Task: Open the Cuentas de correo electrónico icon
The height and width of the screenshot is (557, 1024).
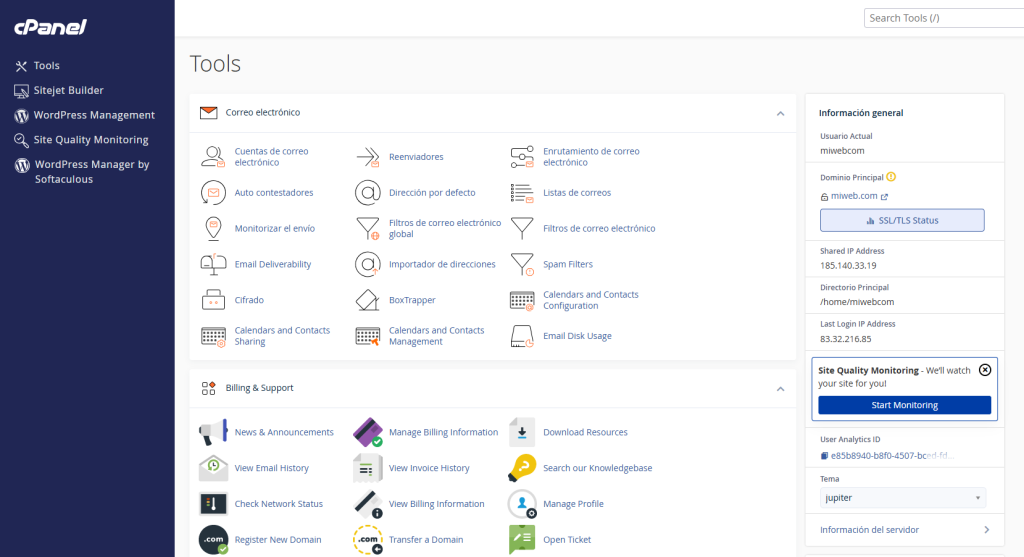Action: (x=213, y=157)
